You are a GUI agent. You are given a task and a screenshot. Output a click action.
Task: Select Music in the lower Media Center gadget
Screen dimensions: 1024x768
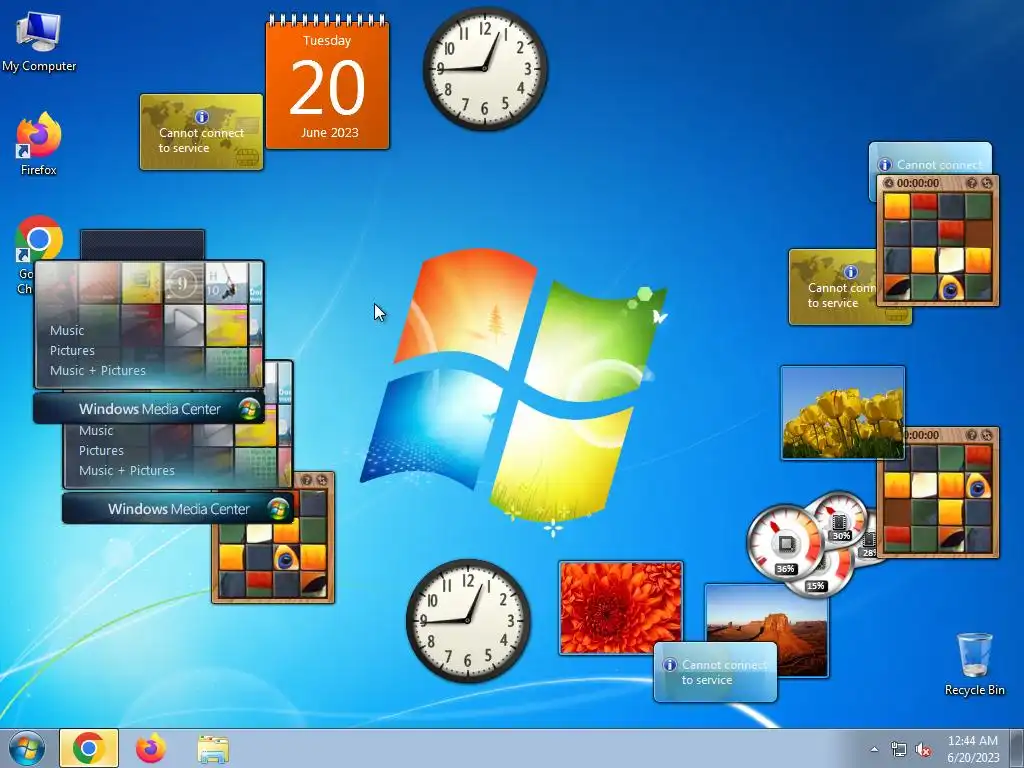(x=96, y=431)
